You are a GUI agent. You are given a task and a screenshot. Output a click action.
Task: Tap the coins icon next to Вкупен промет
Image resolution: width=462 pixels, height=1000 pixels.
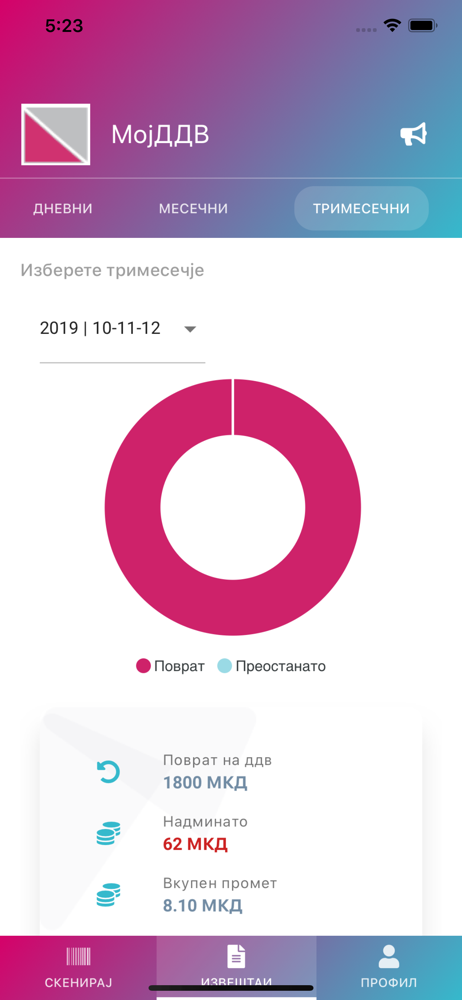point(108,895)
